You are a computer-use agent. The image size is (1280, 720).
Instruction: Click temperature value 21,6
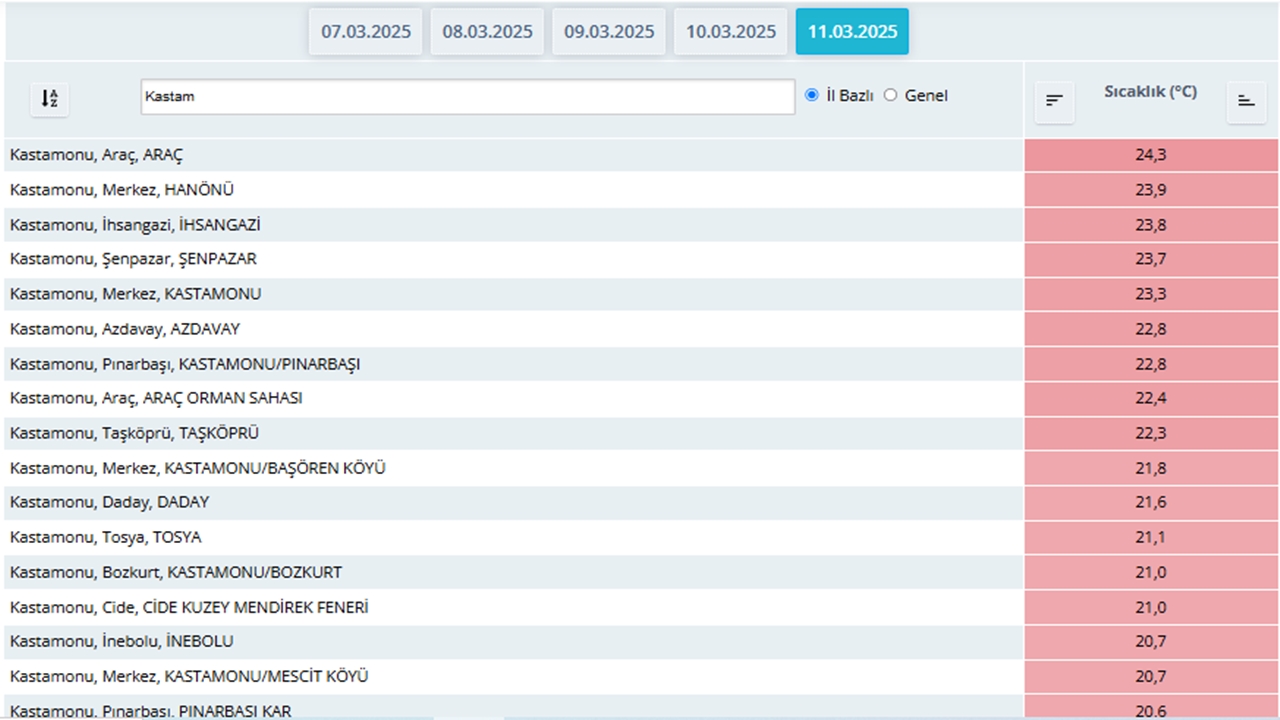click(x=1151, y=502)
